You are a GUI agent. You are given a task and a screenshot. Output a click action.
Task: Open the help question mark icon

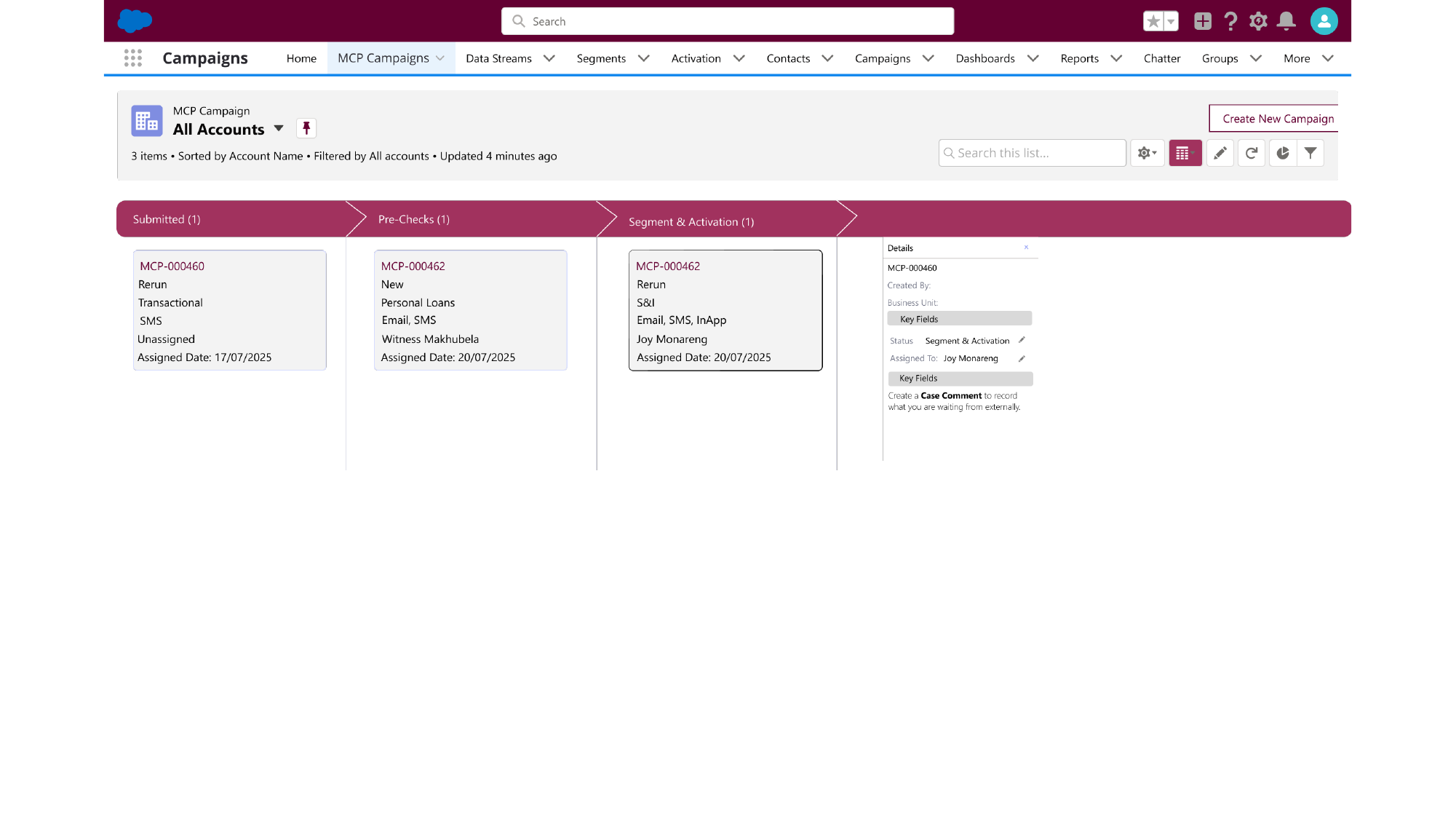[1230, 21]
